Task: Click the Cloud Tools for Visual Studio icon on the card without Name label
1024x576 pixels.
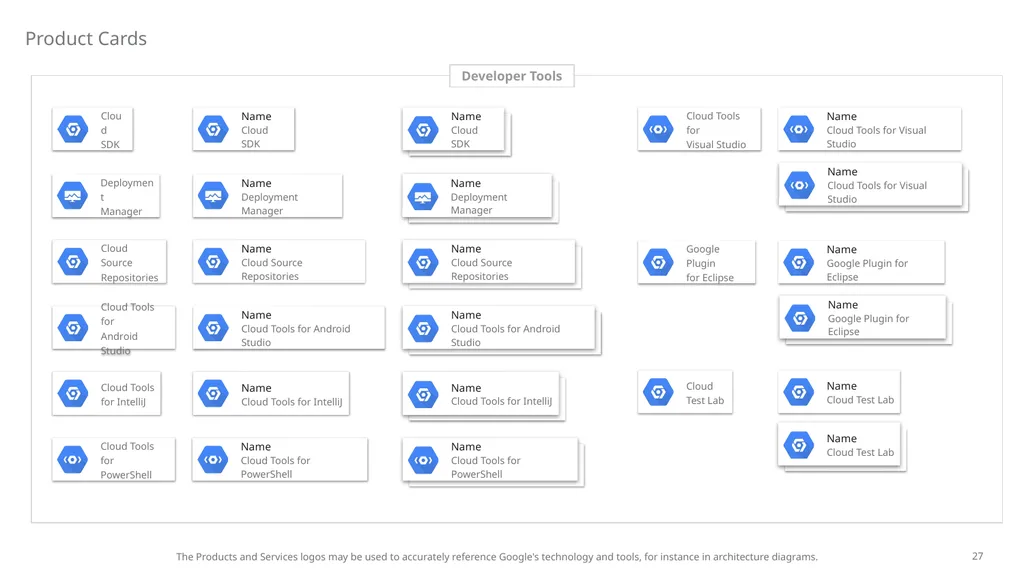Action: tap(658, 129)
